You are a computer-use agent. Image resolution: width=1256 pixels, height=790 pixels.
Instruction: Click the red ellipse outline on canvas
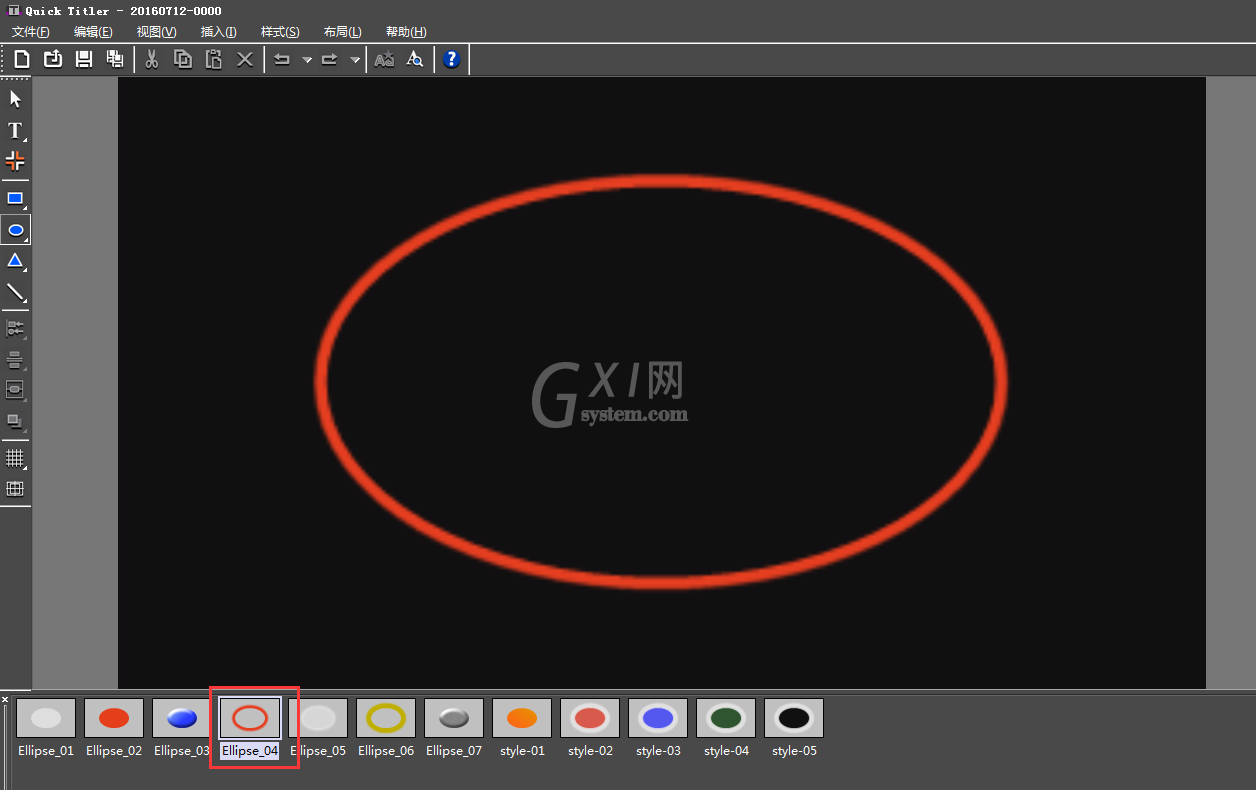(x=661, y=179)
